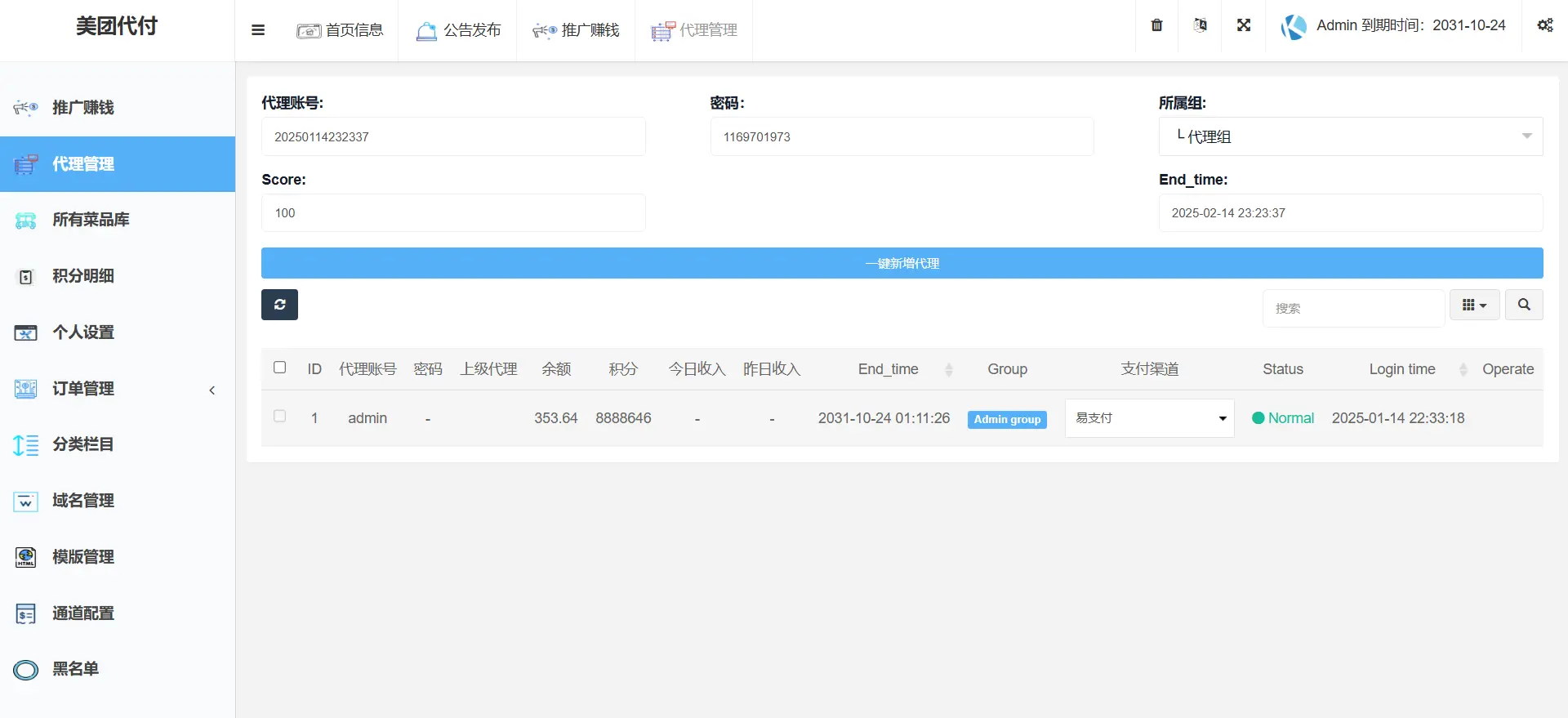
Task: Focus the End_time date input
Action: (1351, 212)
